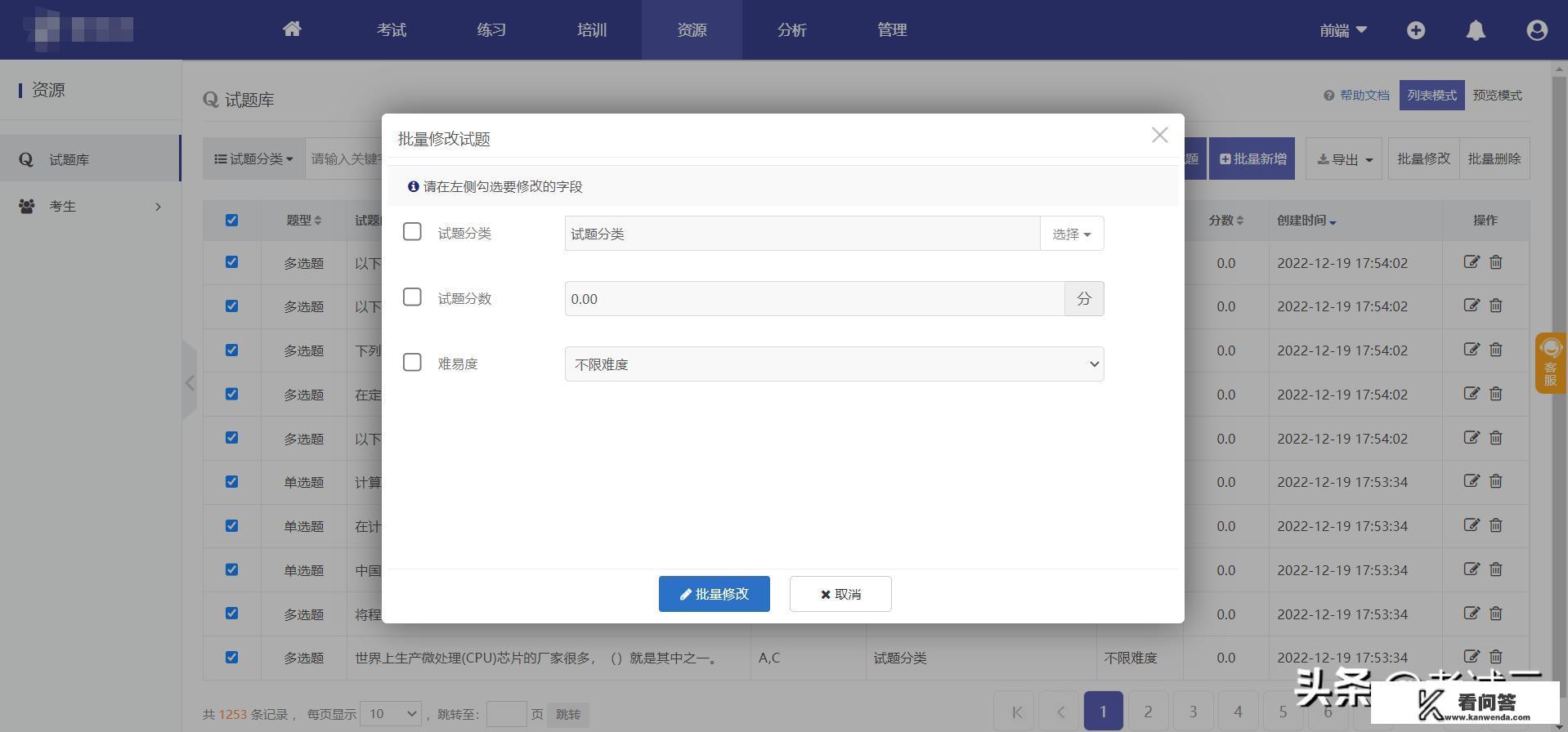This screenshot has height=732, width=1568.
Task: Check the 难易度 field checkbox
Action: 412,363
